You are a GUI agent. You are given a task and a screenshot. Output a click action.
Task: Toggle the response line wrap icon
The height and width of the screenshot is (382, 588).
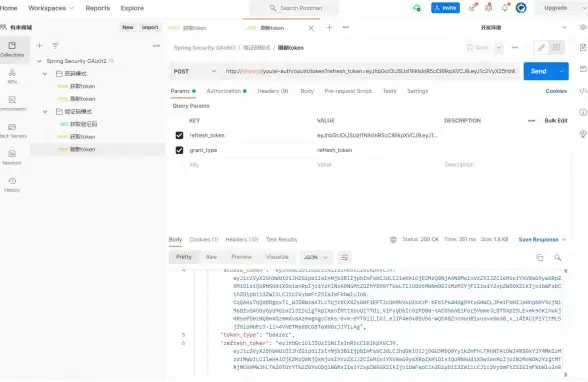[x=344, y=258]
